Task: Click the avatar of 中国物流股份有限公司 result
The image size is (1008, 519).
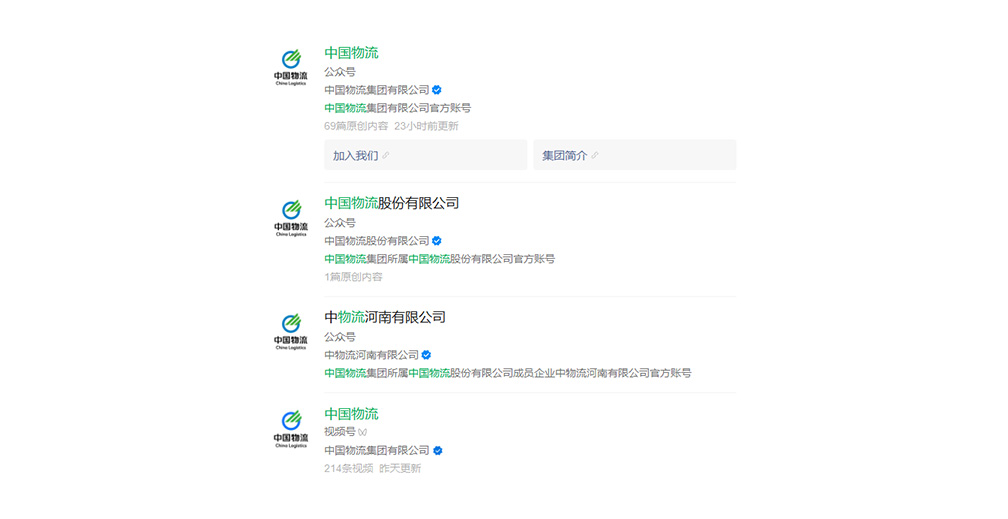Action: pyautogui.click(x=291, y=218)
